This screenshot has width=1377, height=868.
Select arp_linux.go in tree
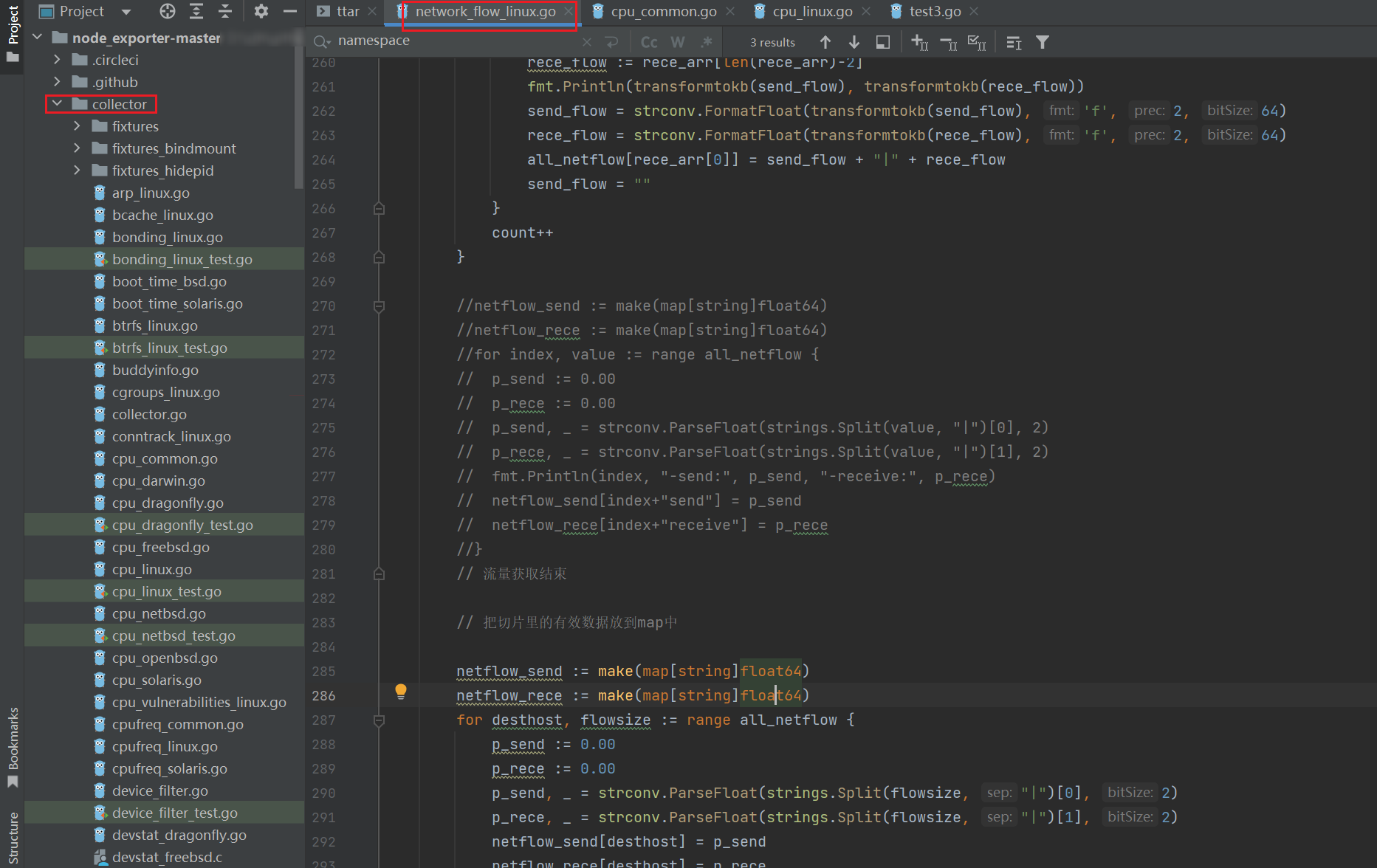pos(151,193)
